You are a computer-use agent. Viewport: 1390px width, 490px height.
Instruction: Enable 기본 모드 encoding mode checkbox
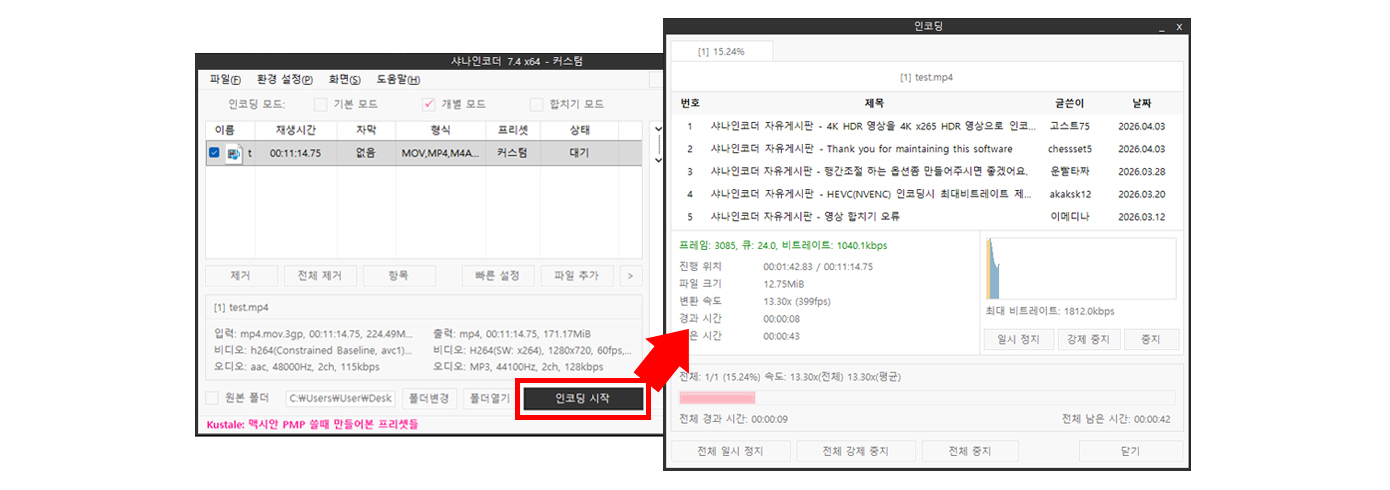point(321,104)
